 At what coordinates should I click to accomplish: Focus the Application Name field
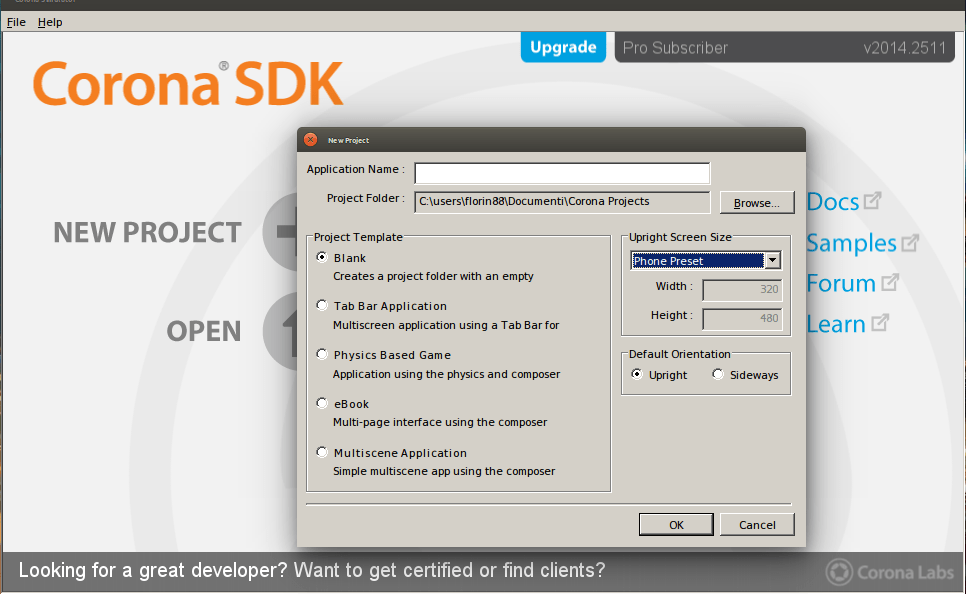(562, 173)
